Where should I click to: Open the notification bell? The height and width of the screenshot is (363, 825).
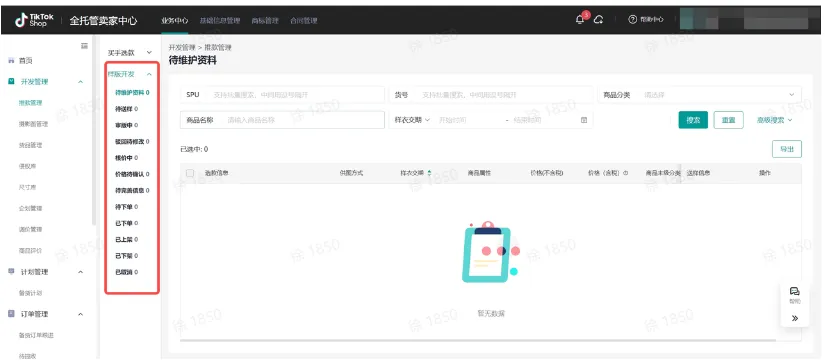(x=580, y=19)
